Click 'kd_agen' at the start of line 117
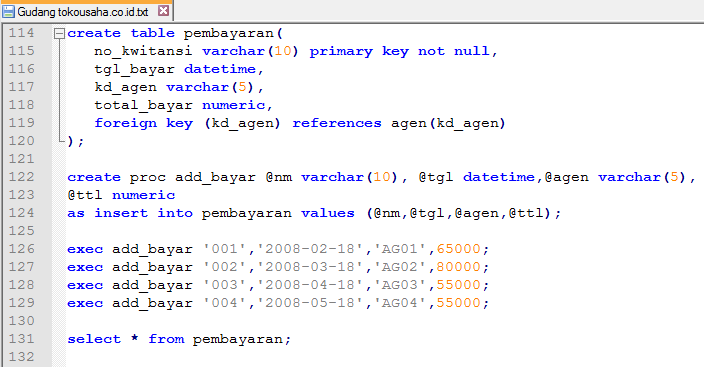Screen dimensions: 704x367 click(x=125, y=88)
